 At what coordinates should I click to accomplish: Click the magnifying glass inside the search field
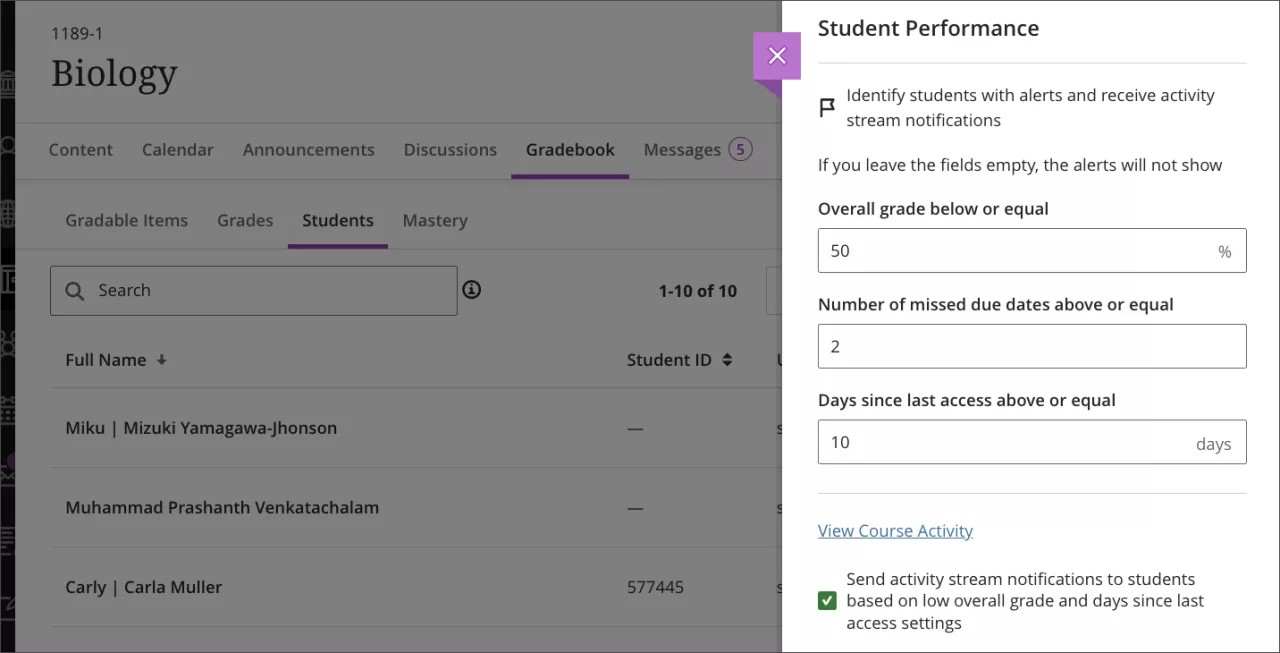(x=75, y=290)
